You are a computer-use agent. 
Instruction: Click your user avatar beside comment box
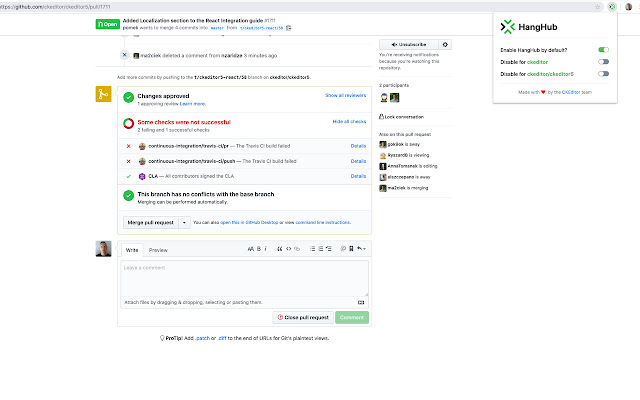(104, 249)
